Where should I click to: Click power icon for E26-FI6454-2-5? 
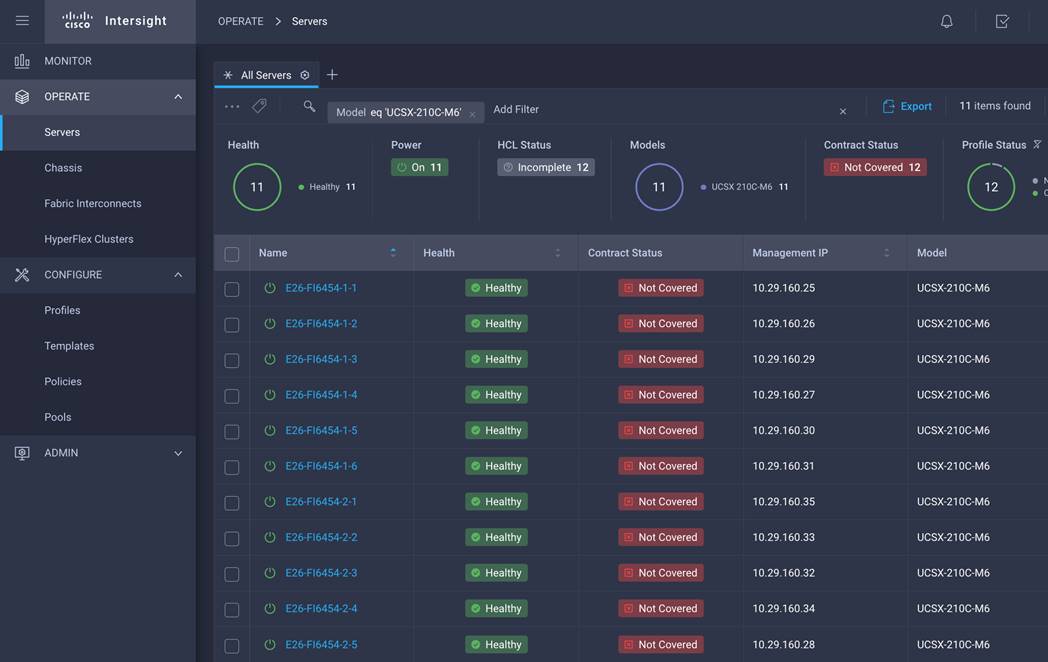[x=270, y=645]
